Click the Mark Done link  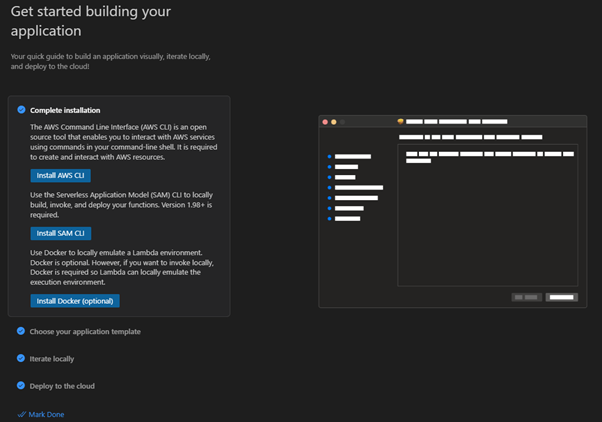click(46, 414)
